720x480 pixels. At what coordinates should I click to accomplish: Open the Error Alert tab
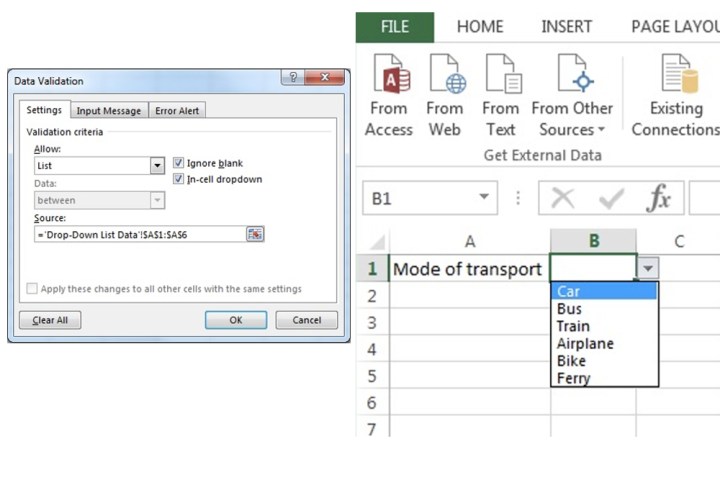(x=179, y=111)
